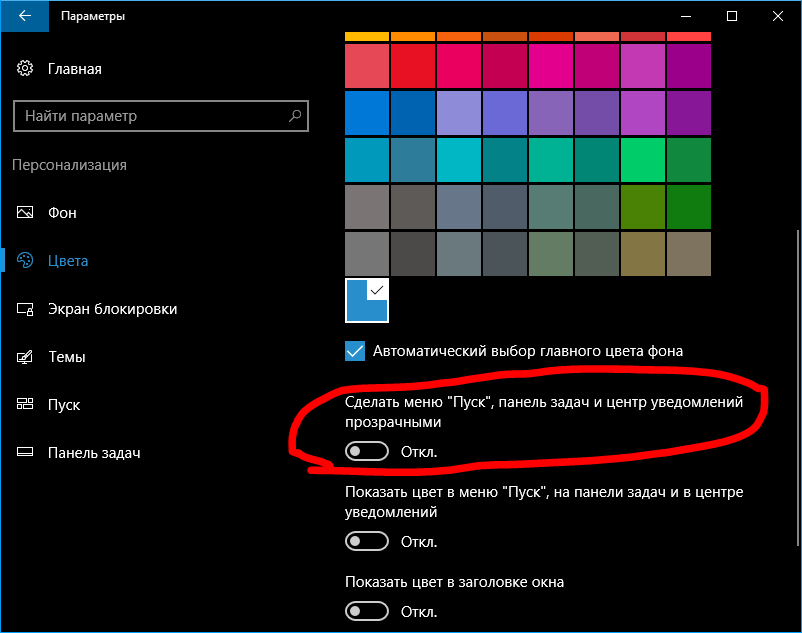Open Панель задач section
This screenshot has height=633, width=802.
[94, 453]
